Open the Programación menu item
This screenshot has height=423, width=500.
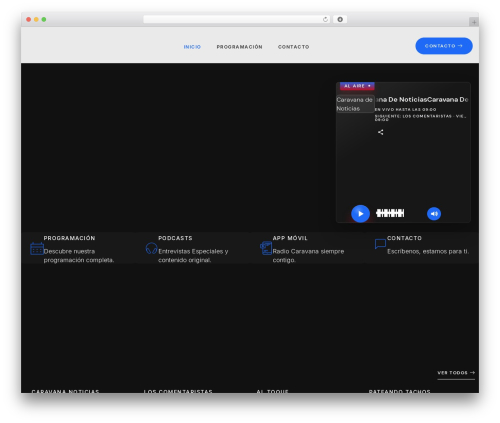(x=239, y=47)
